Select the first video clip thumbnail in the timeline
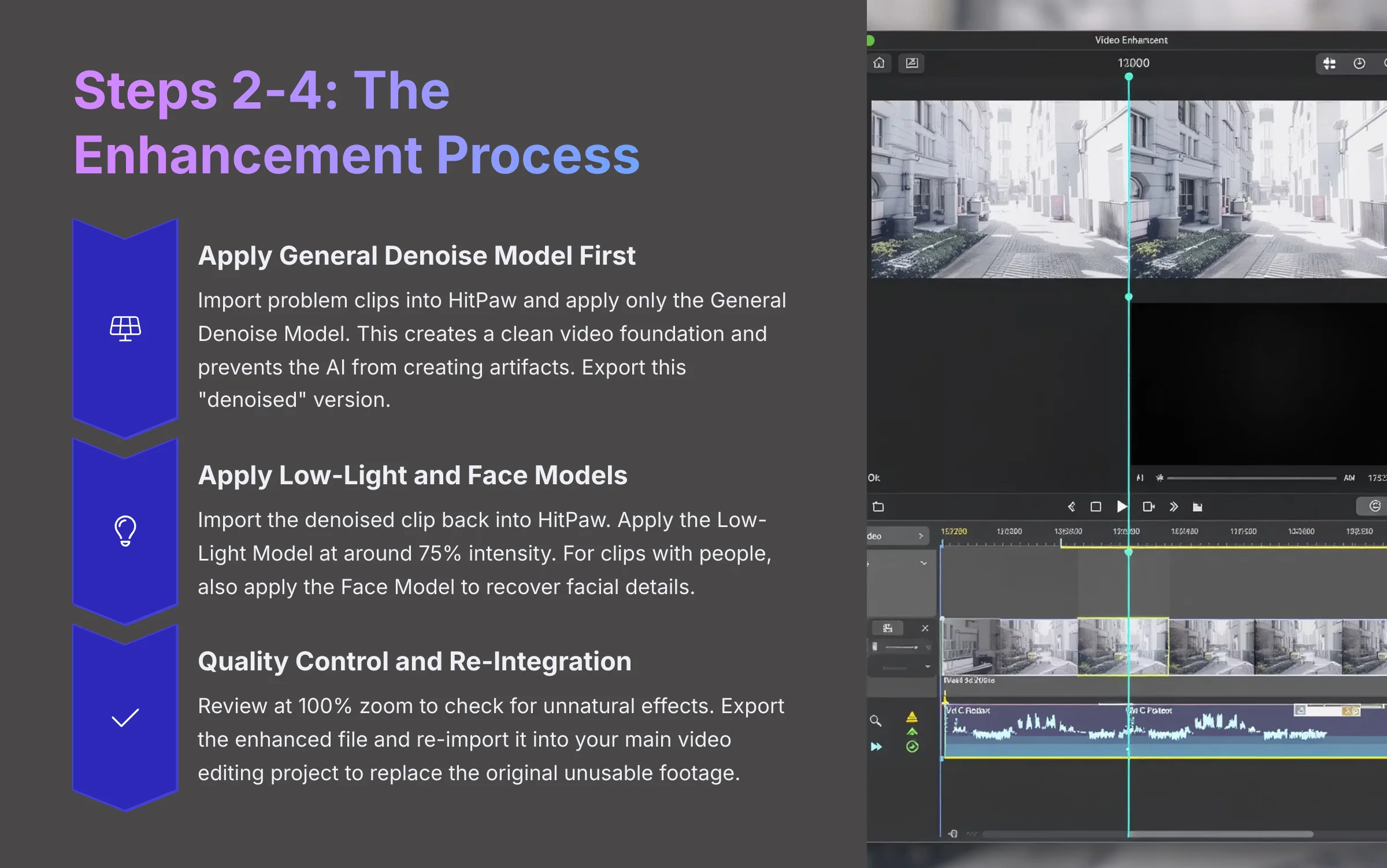1387x868 pixels. click(971, 647)
